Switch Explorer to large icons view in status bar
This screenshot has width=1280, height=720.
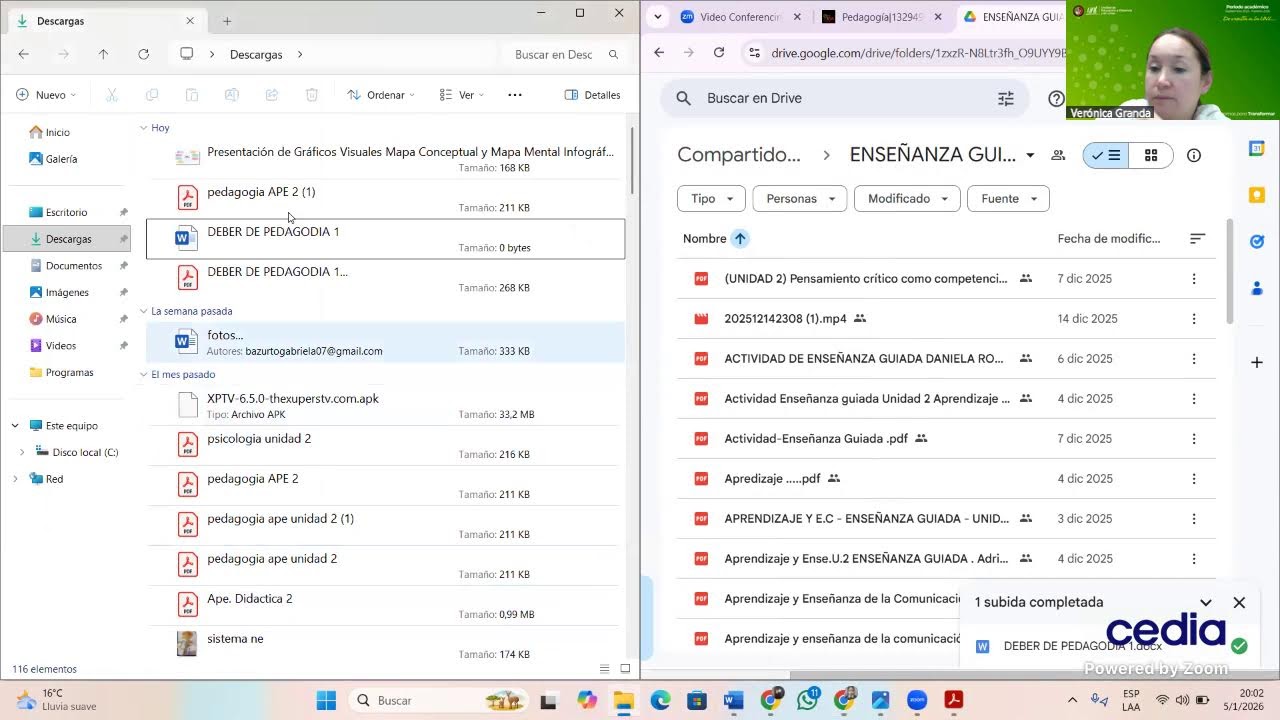[625, 669]
